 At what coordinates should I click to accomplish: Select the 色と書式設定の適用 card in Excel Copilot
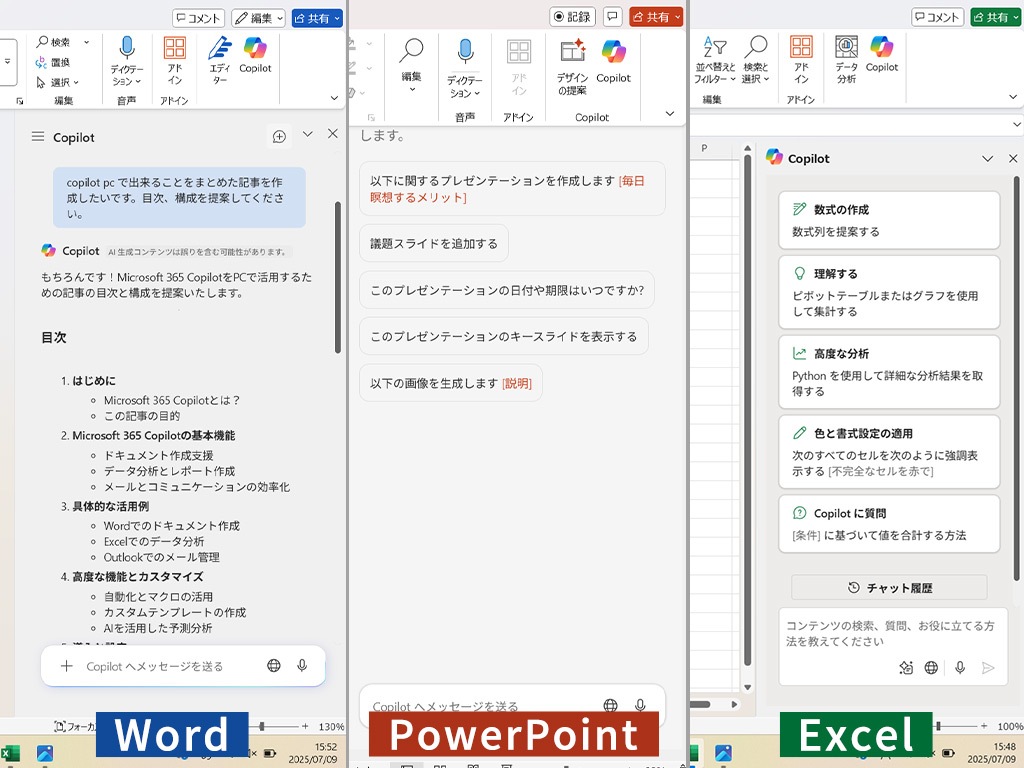tap(889, 452)
